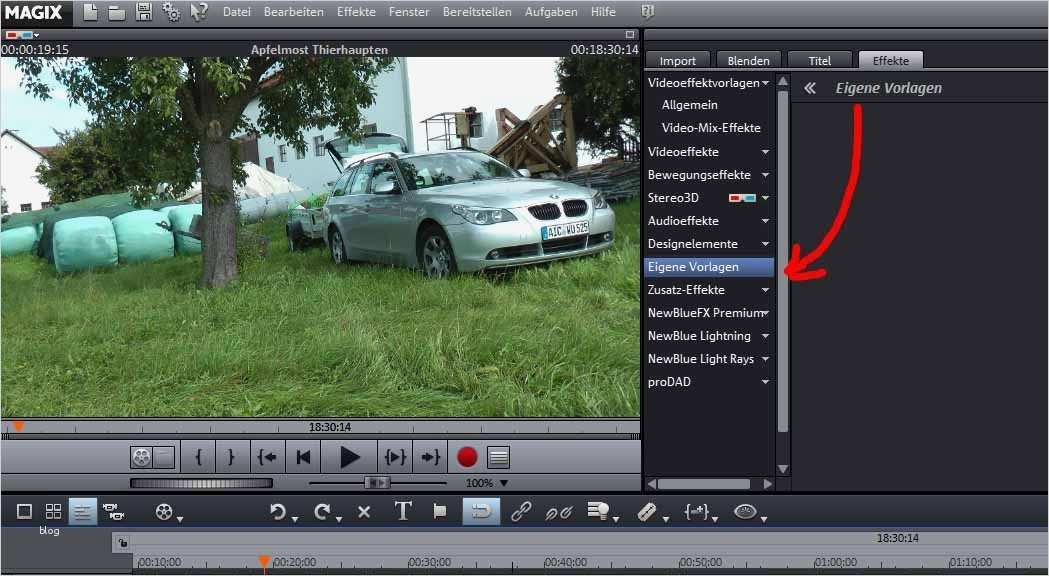Switch to timeline mode view
Viewport: 1049px width, 576px height.
click(x=82, y=512)
